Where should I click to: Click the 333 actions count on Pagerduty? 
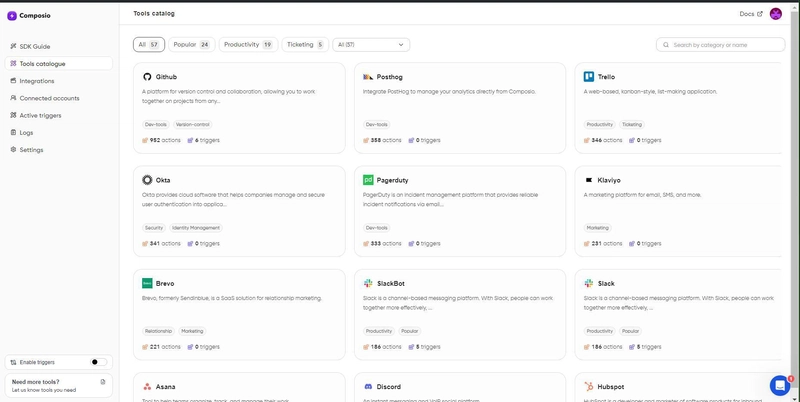pyautogui.click(x=382, y=244)
